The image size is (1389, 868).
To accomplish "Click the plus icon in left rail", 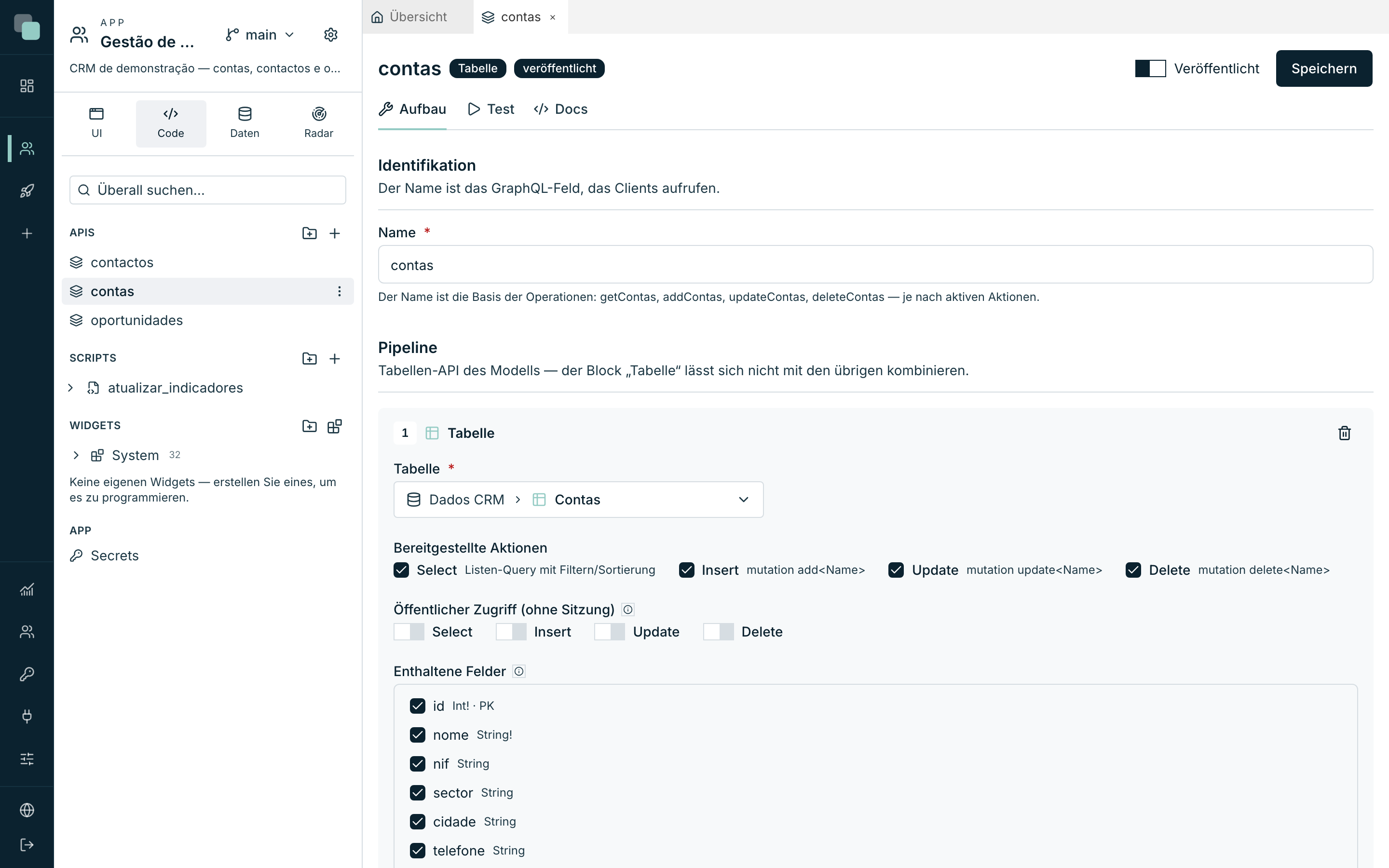I will (x=27, y=233).
